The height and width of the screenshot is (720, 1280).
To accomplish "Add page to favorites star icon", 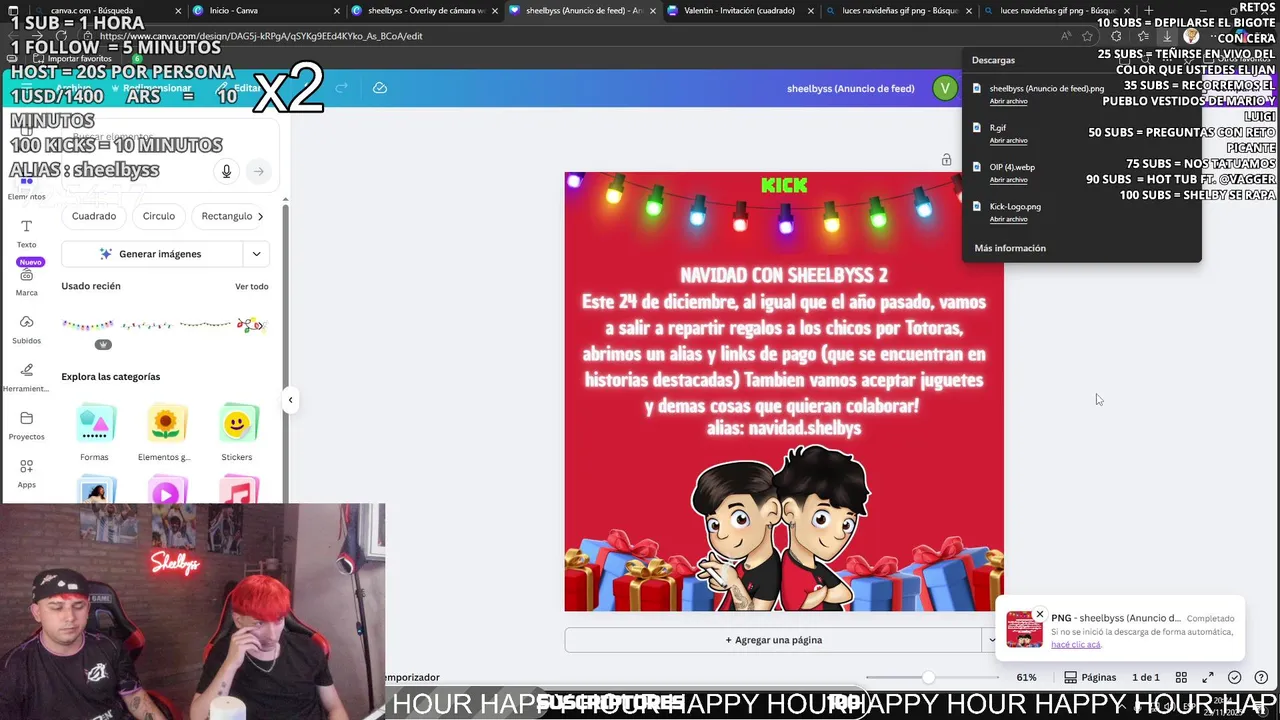I will pyautogui.click(x=1087, y=36).
